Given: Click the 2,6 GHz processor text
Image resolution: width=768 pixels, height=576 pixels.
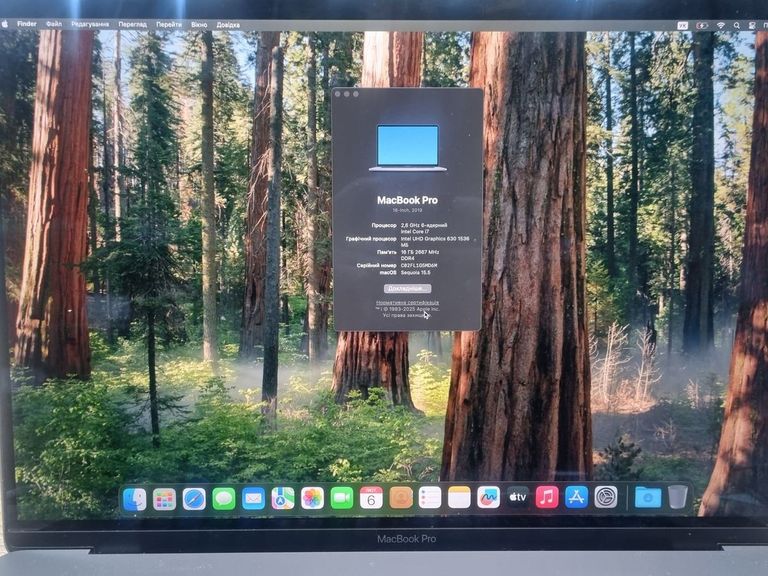Looking at the screenshot, I should coord(424,228).
